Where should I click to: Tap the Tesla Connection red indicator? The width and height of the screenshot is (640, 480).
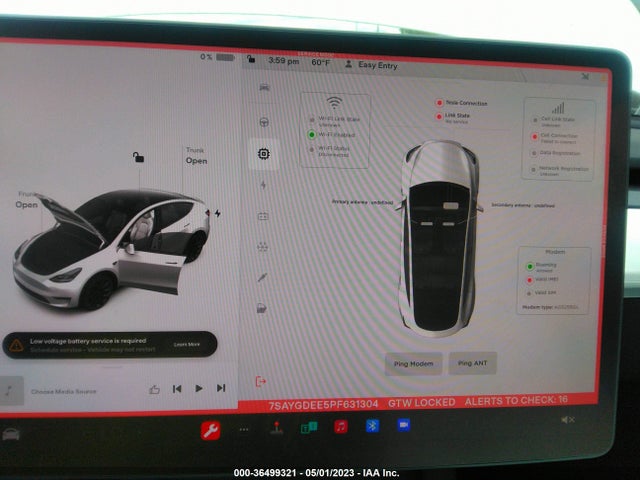(439, 103)
